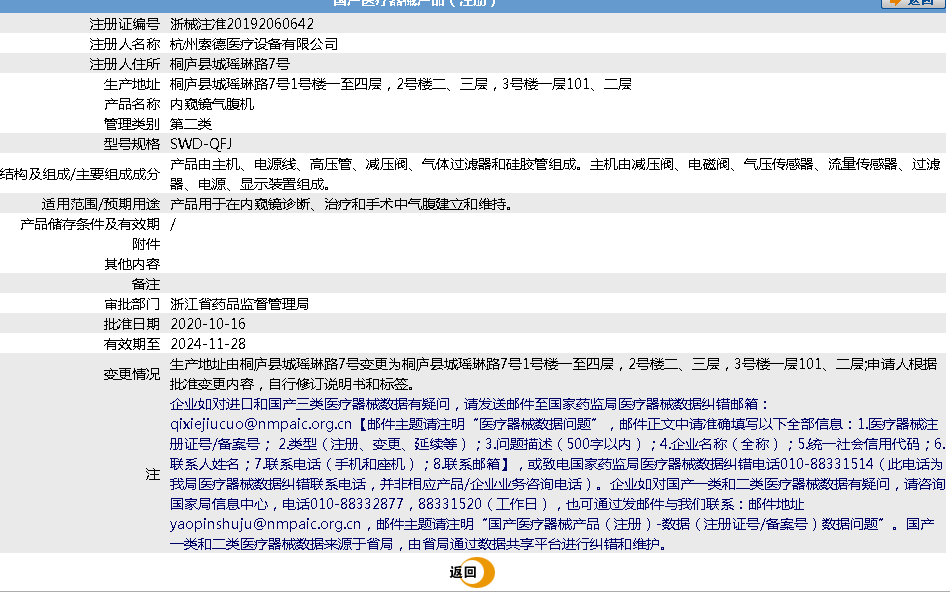This screenshot has width=950, height=592.
Task: Click the 备注 label
Action: pyautogui.click(x=146, y=284)
